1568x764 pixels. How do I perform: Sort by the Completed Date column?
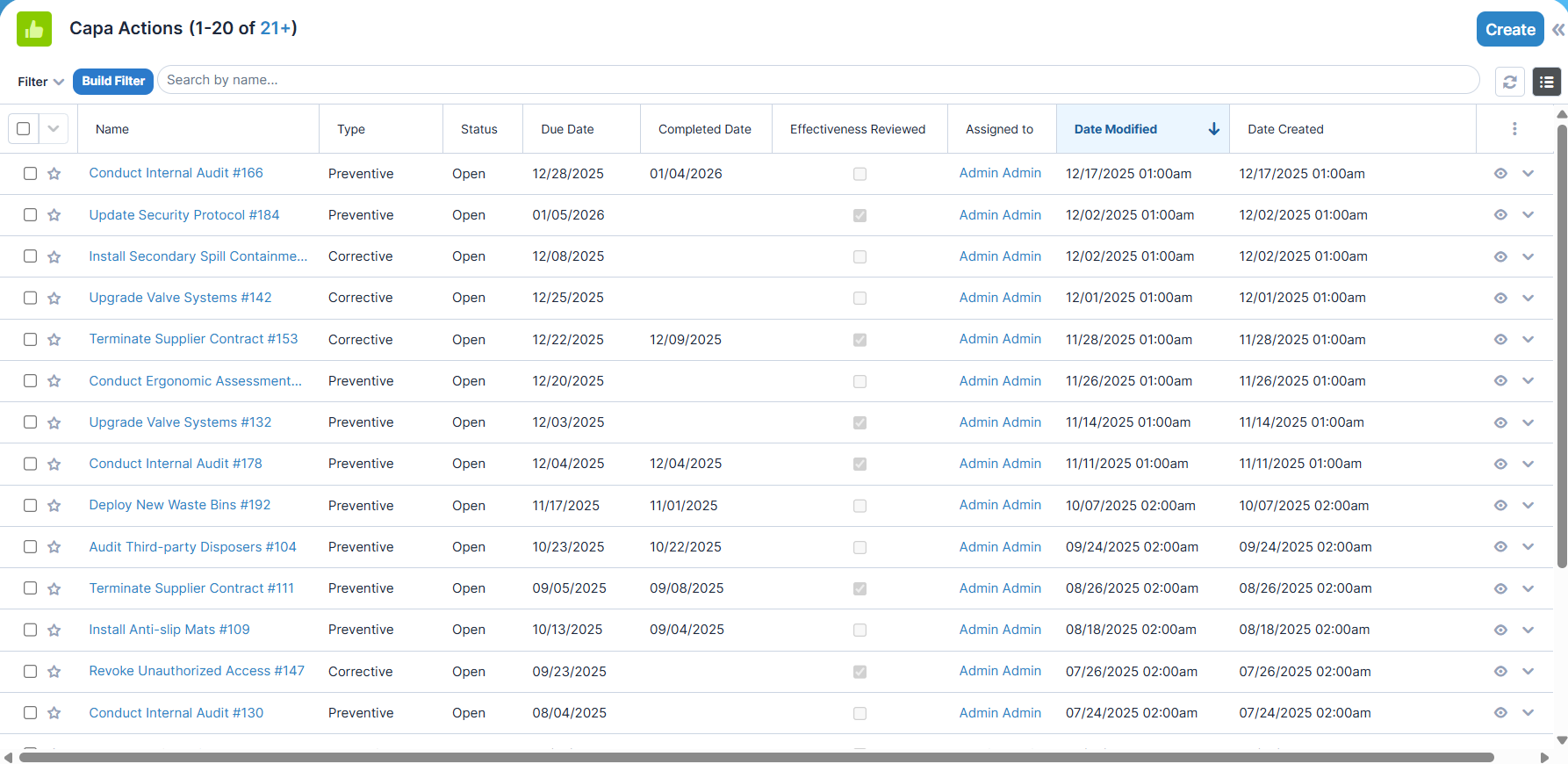[x=705, y=129]
